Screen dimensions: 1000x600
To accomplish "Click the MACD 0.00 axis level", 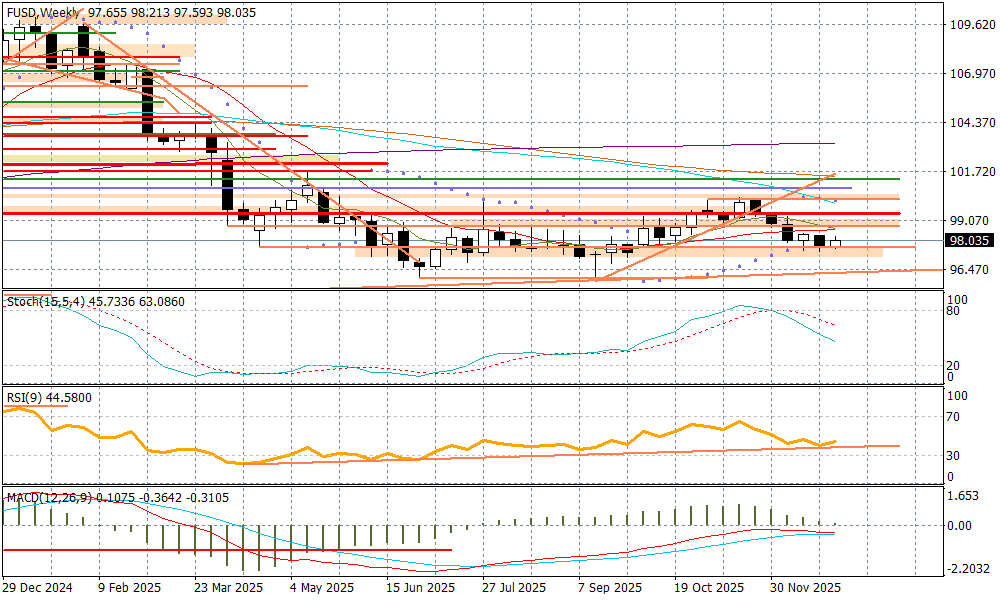I will (960, 525).
